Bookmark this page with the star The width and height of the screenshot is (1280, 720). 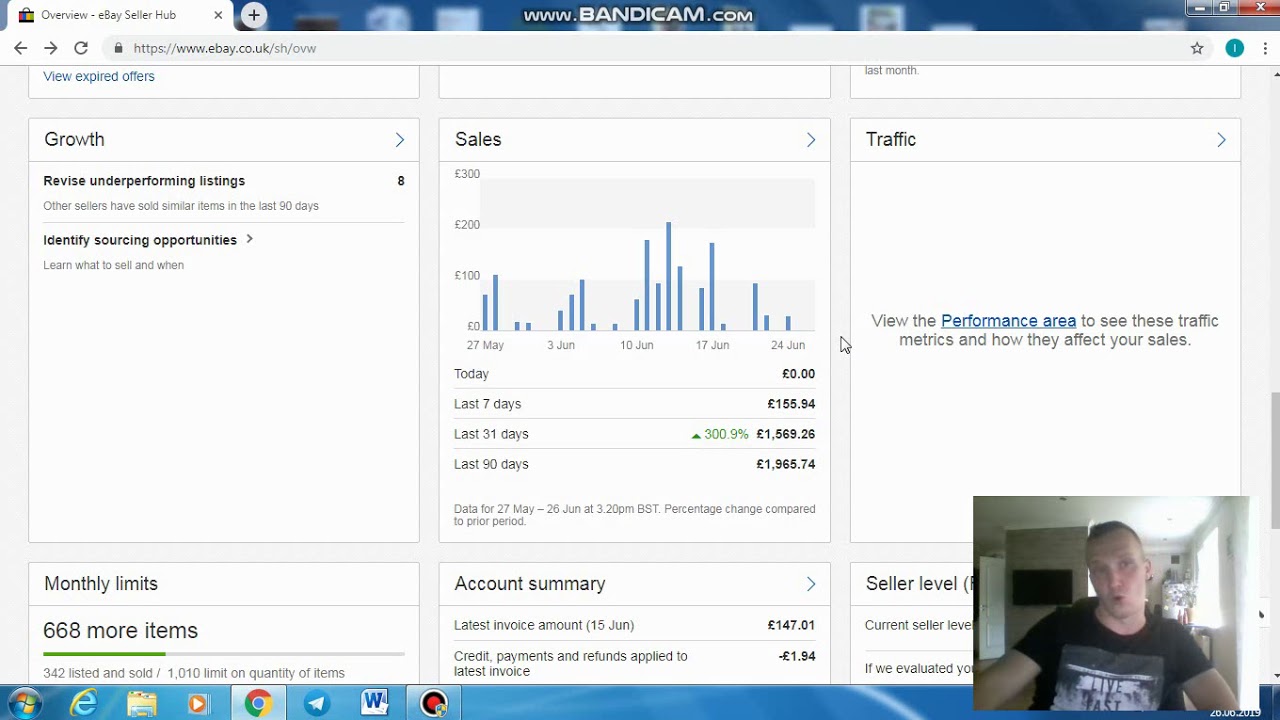tap(1197, 48)
